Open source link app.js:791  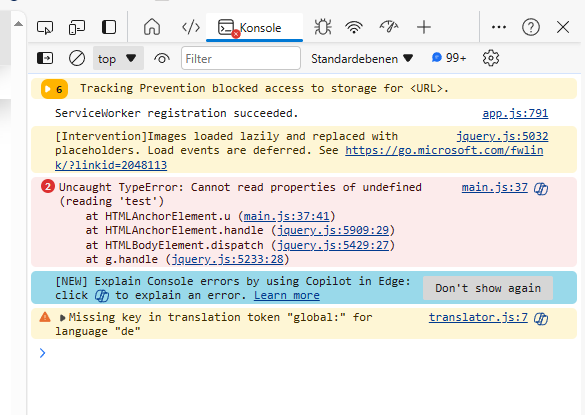(x=515, y=113)
